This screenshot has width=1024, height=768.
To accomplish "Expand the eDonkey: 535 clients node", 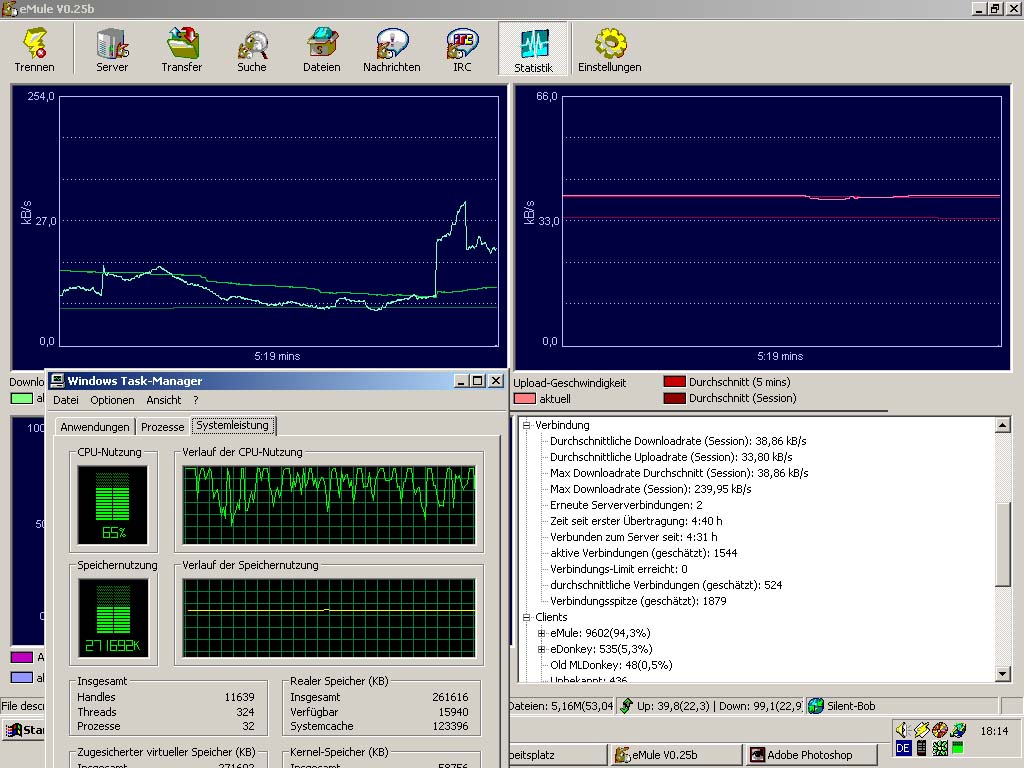I will click(x=541, y=649).
